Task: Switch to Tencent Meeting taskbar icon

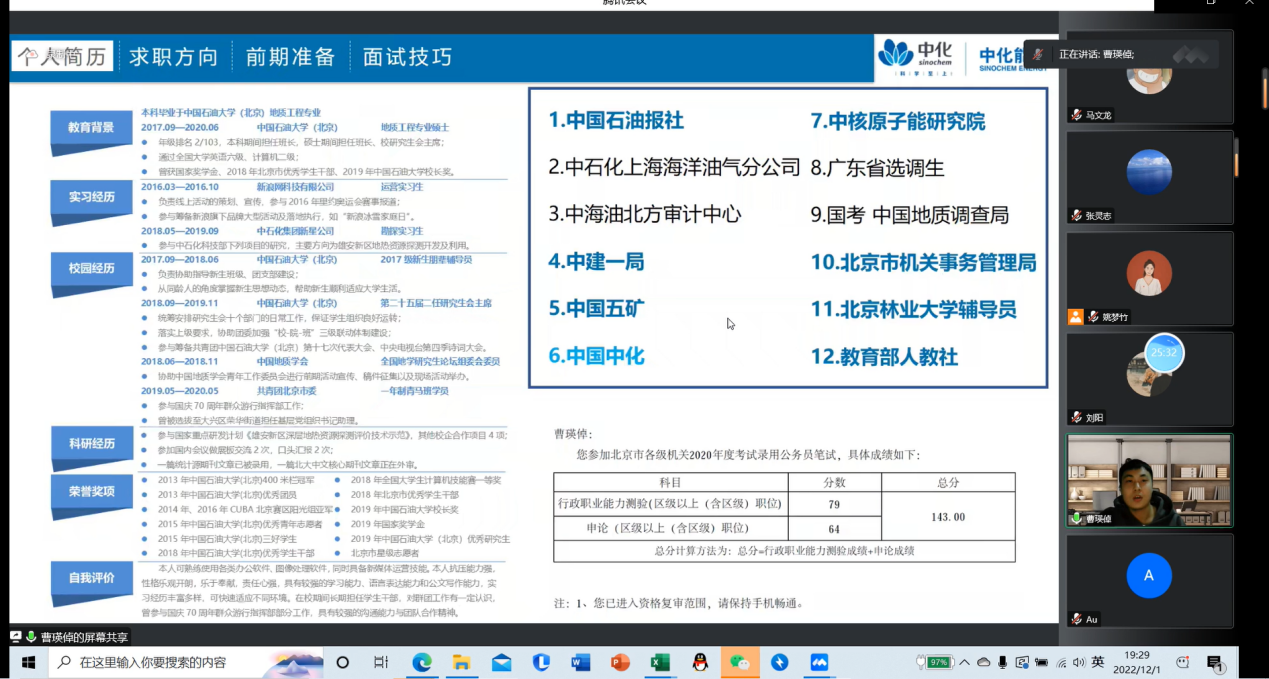Action: pos(819,662)
